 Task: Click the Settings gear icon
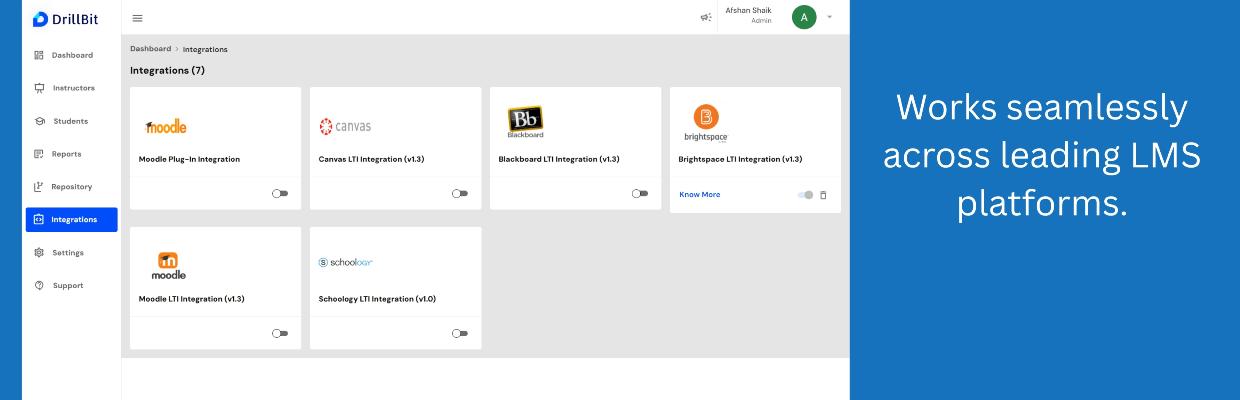(39, 253)
